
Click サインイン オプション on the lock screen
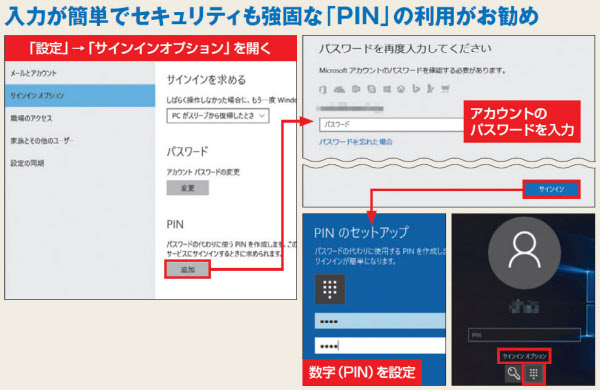(524, 356)
